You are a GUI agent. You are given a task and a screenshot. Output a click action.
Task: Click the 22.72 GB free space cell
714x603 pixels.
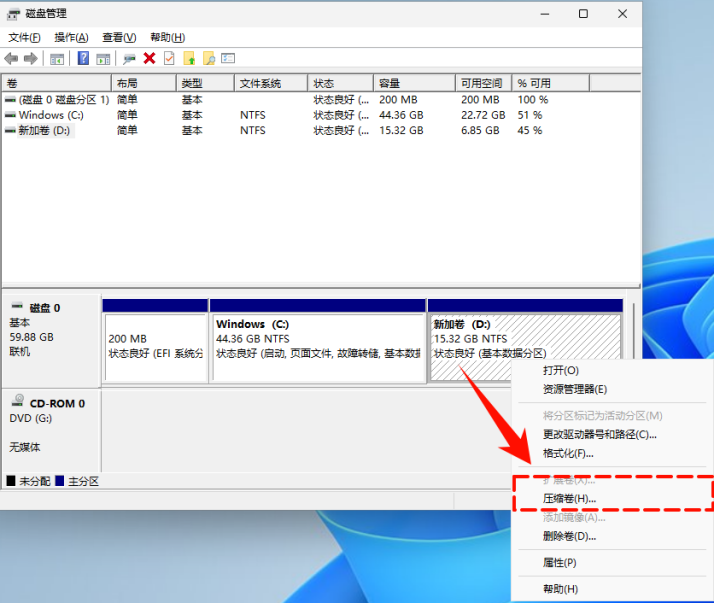point(483,115)
